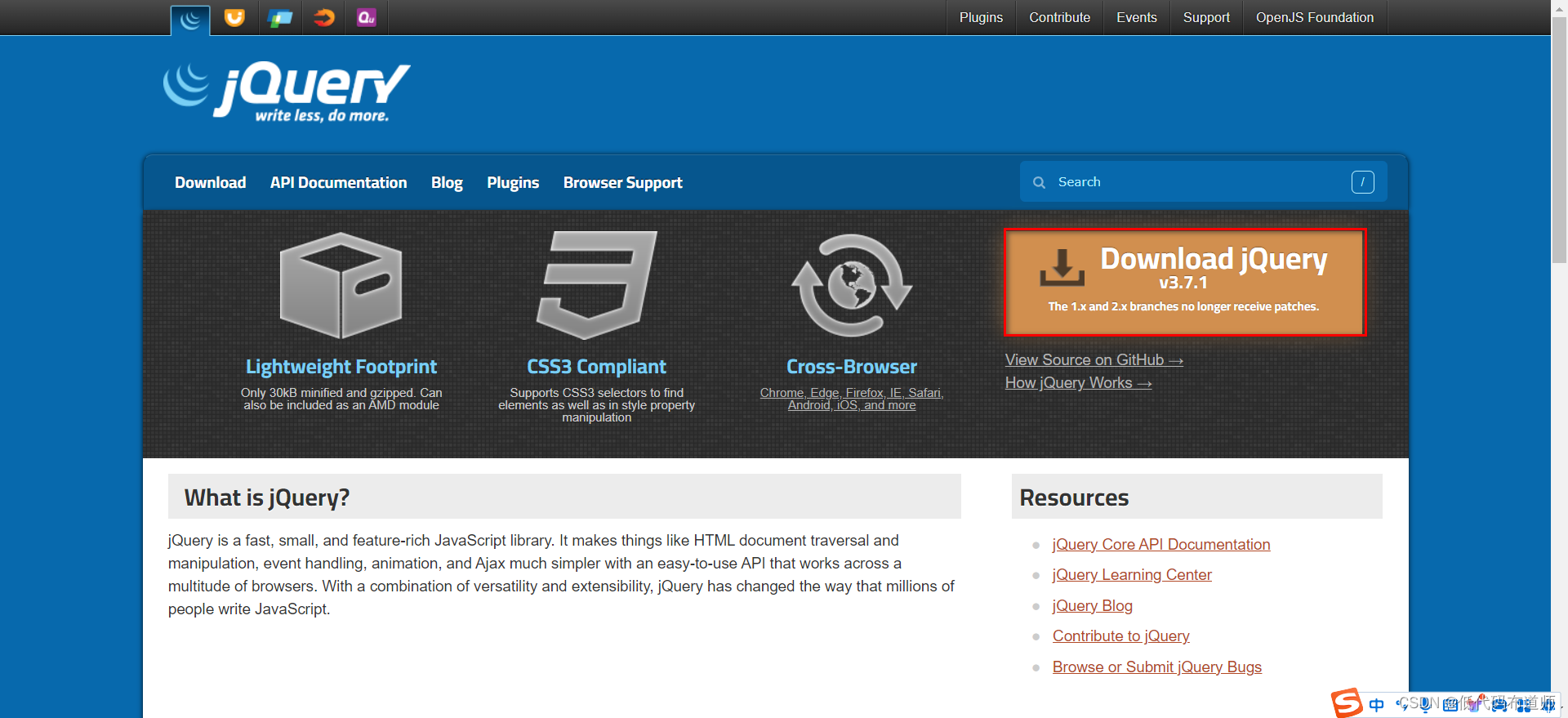The width and height of the screenshot is (1568, 718).
Task: Open the jQuery UI project icon
Action: [x=234, y=17]
